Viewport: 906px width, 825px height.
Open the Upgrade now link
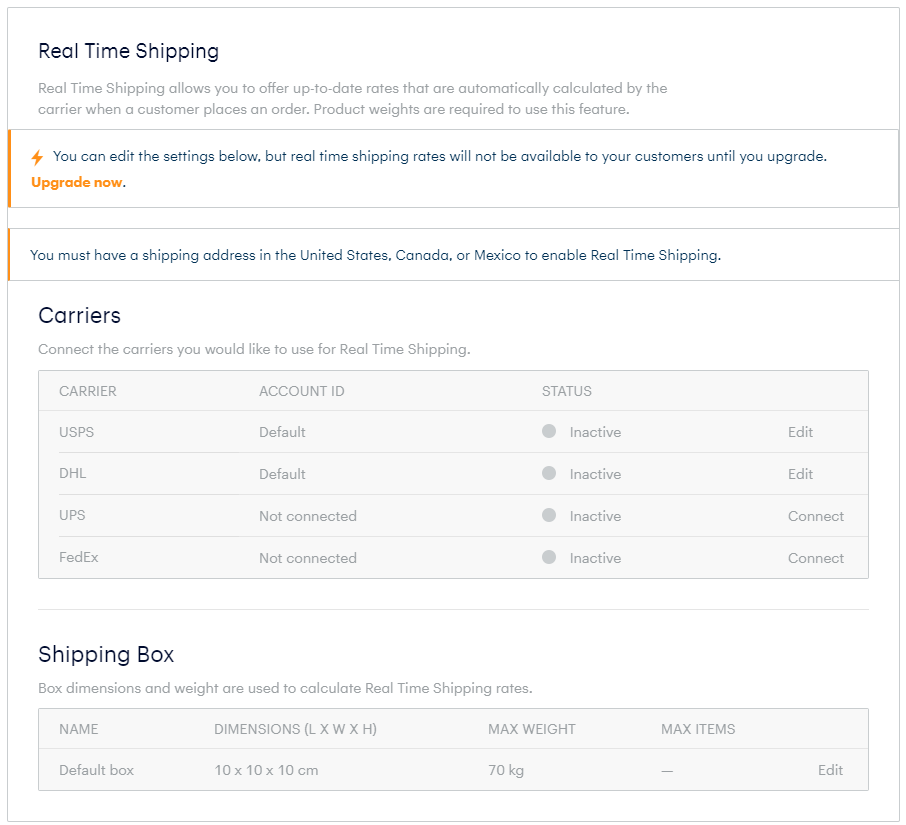tap(77, 183)
